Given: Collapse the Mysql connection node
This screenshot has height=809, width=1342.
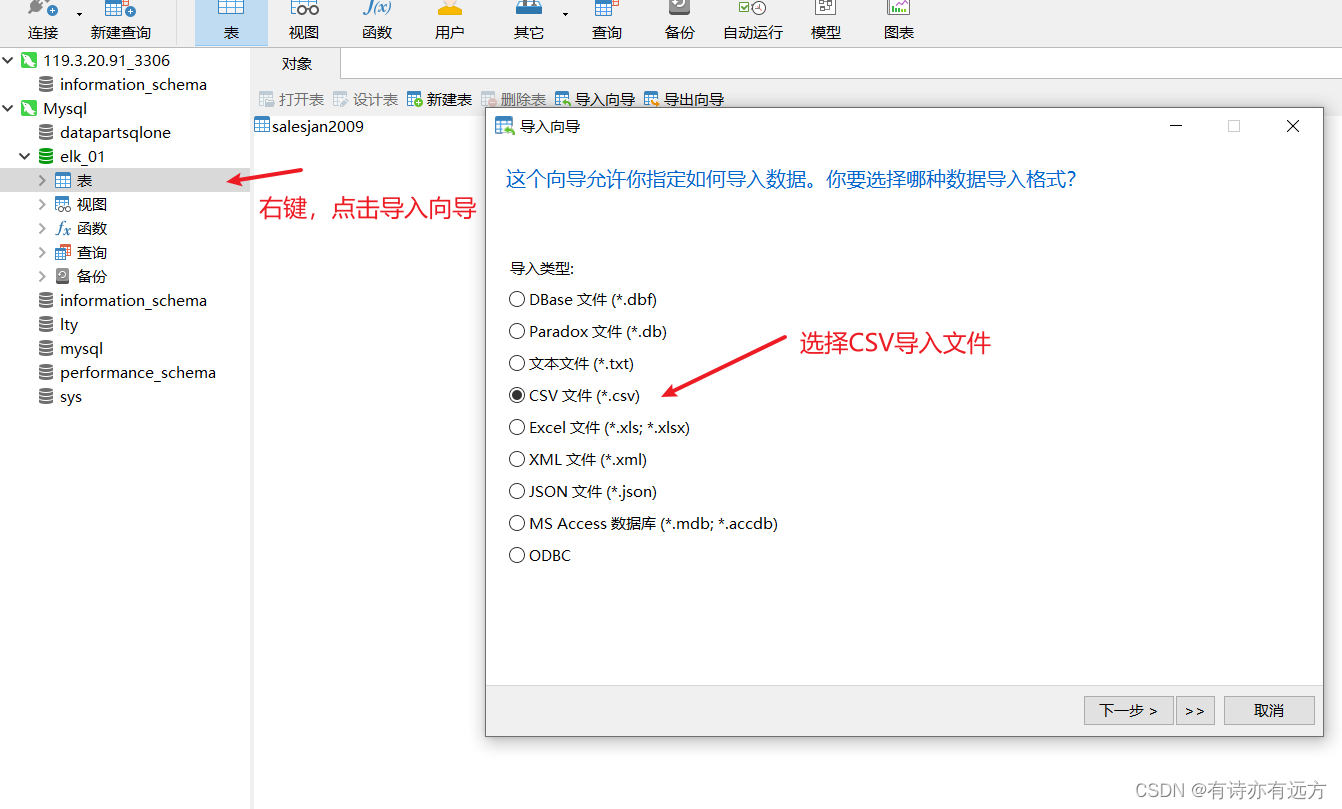Looking at the screenshot, I should point(8,108).
